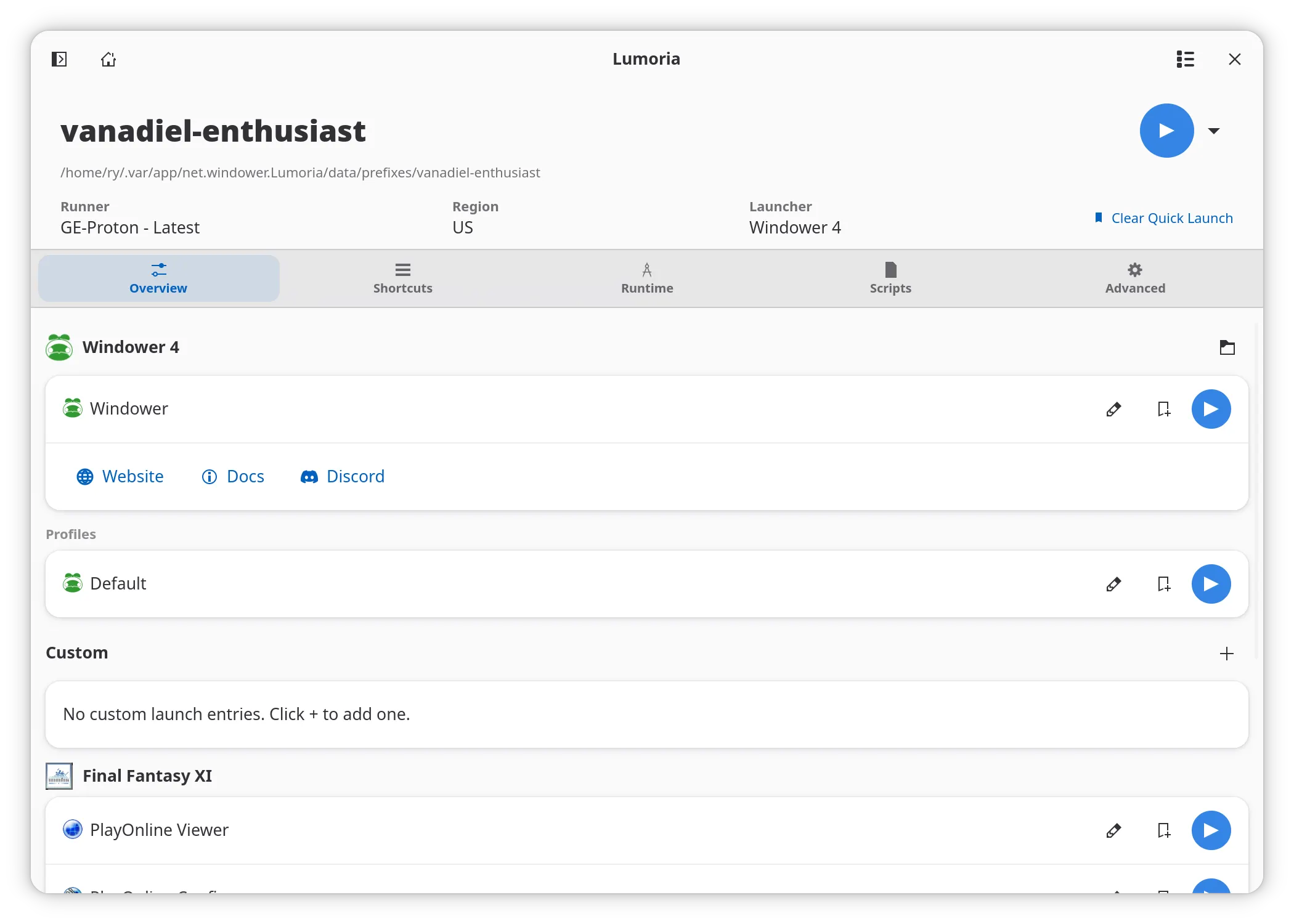Bookmark the Windower entry for quick launch
Image resolution: width=1294 pixels, height=924 pixels.
[1163, 409]
